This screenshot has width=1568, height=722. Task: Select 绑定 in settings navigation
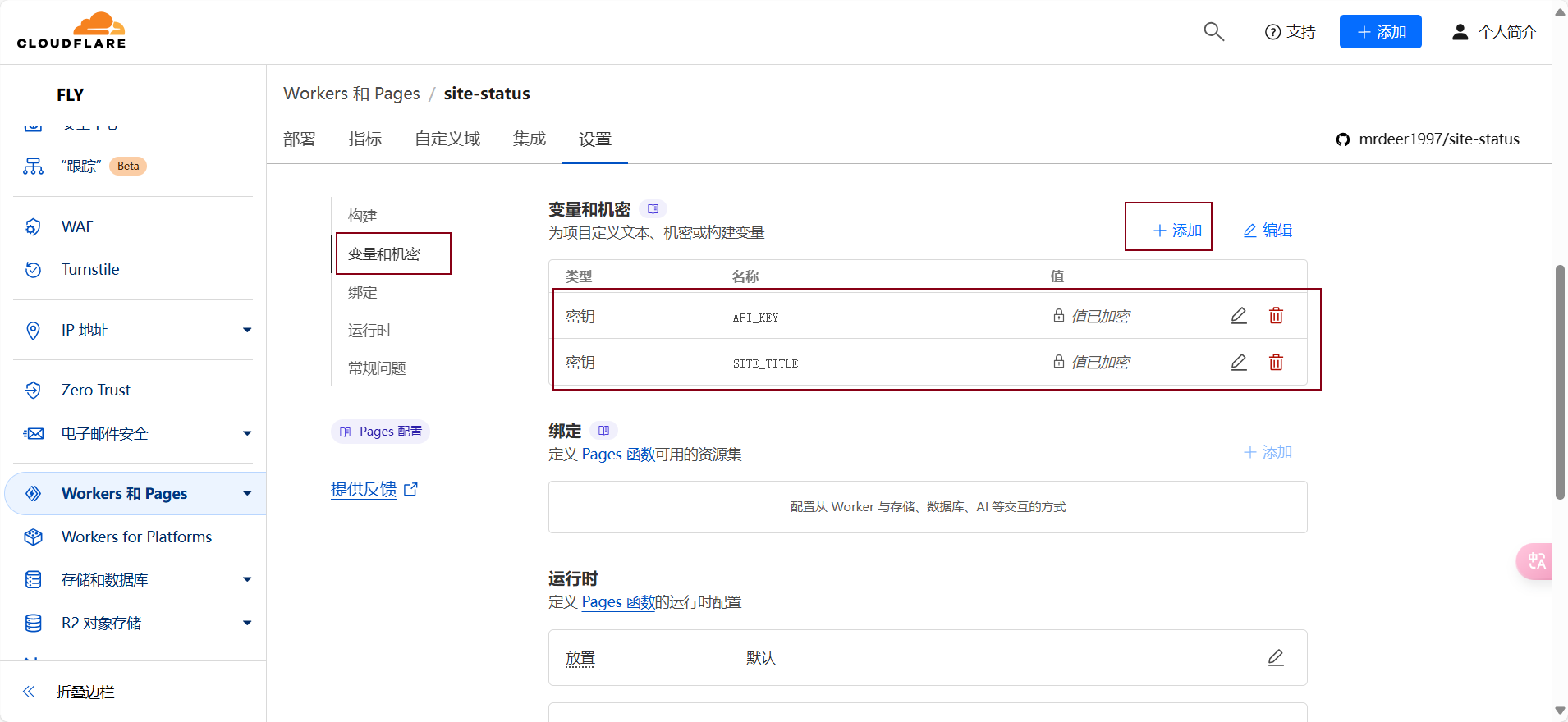(362, 292)
